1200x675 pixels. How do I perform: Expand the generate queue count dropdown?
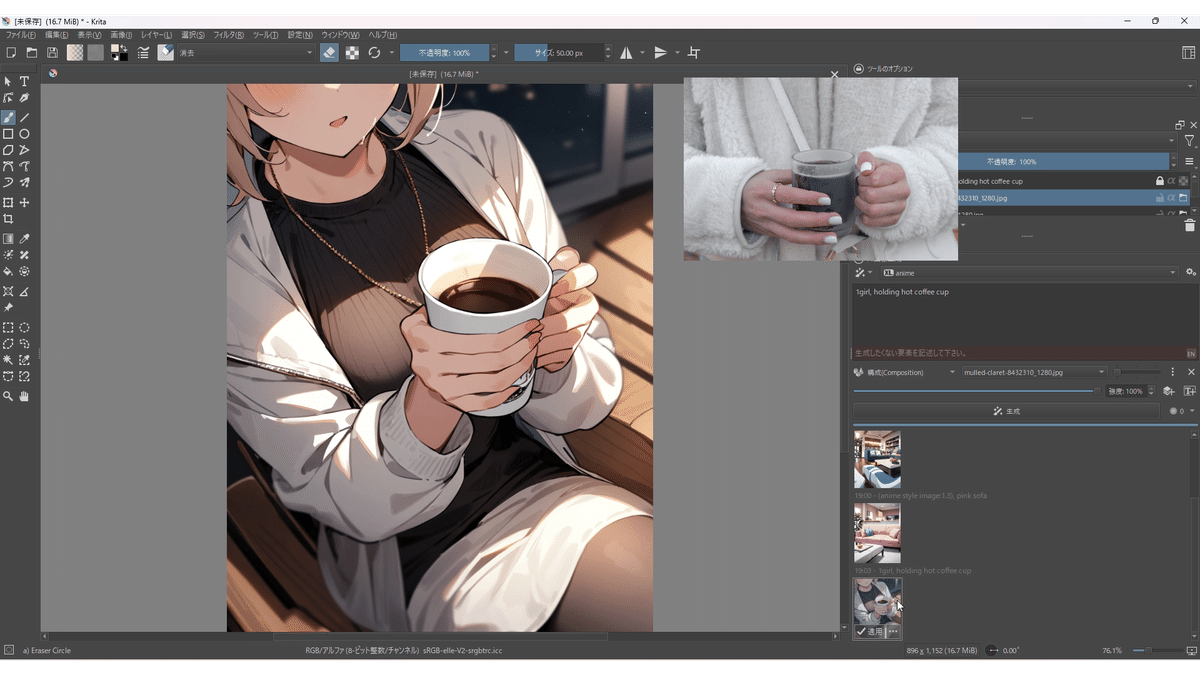click(x=1181, y=411)
